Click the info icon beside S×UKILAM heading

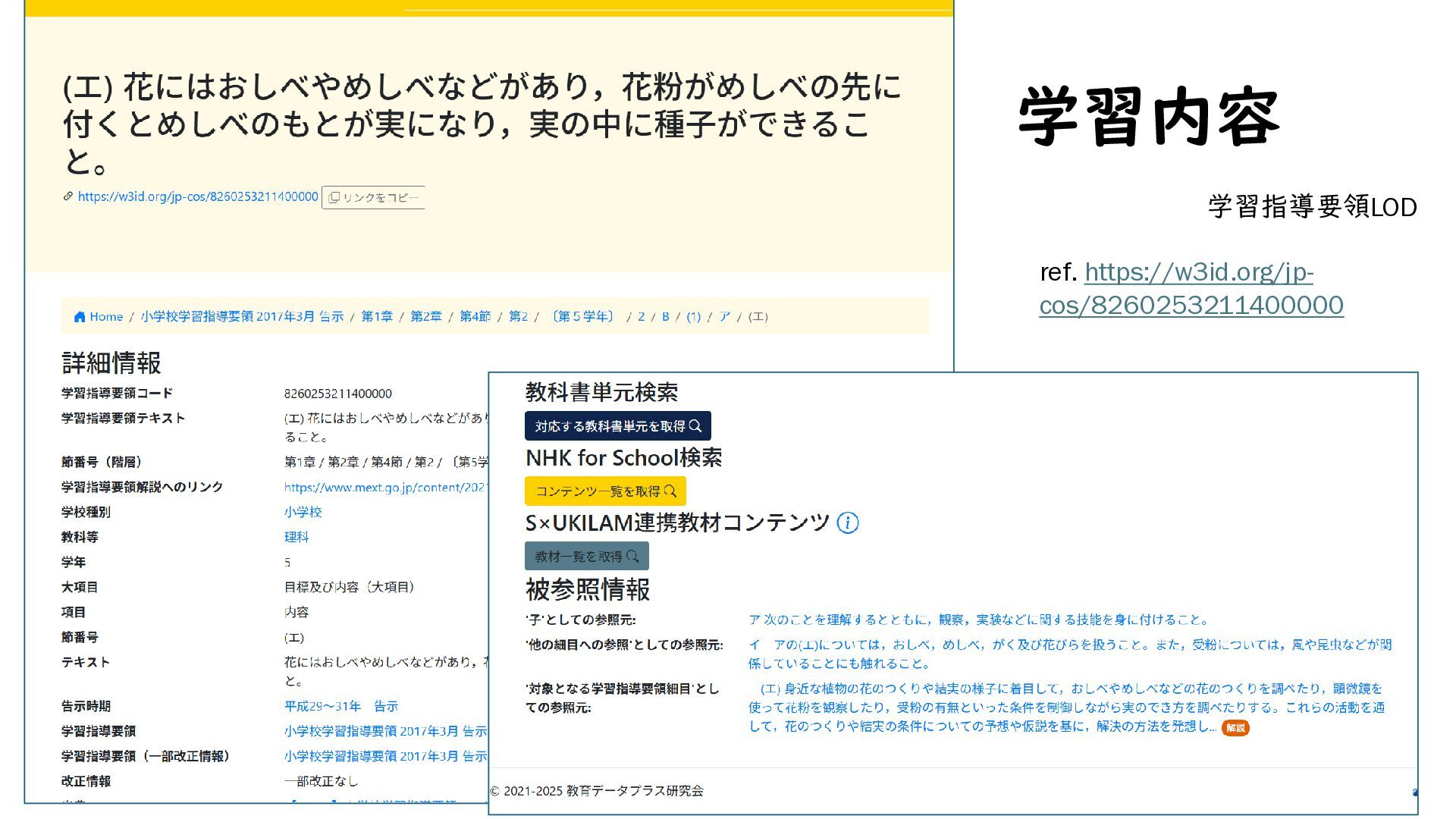(847, 522)
